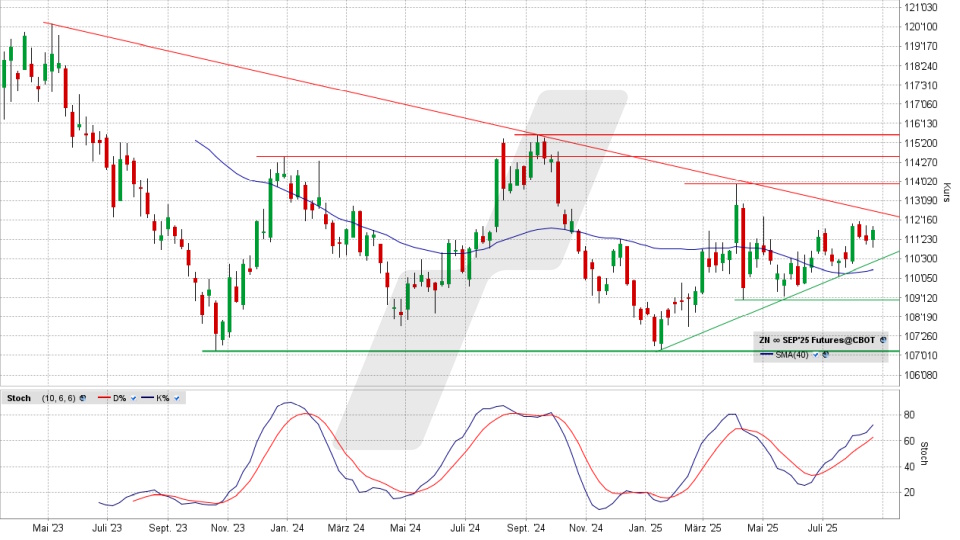The image size is (960, 540).
Task: Click the 'Stoch' indicator title
Action: tap(19, 398)
